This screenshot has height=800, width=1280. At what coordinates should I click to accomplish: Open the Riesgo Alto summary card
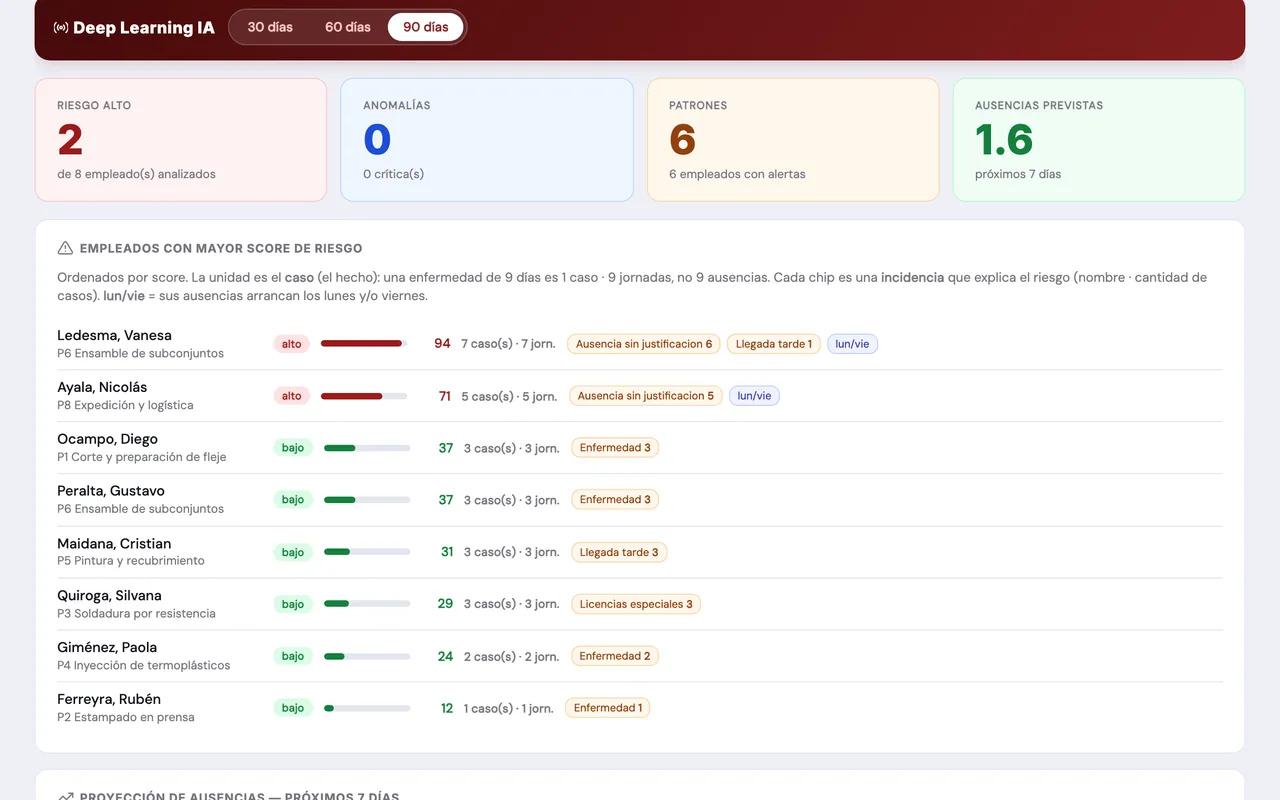(181, 140)
